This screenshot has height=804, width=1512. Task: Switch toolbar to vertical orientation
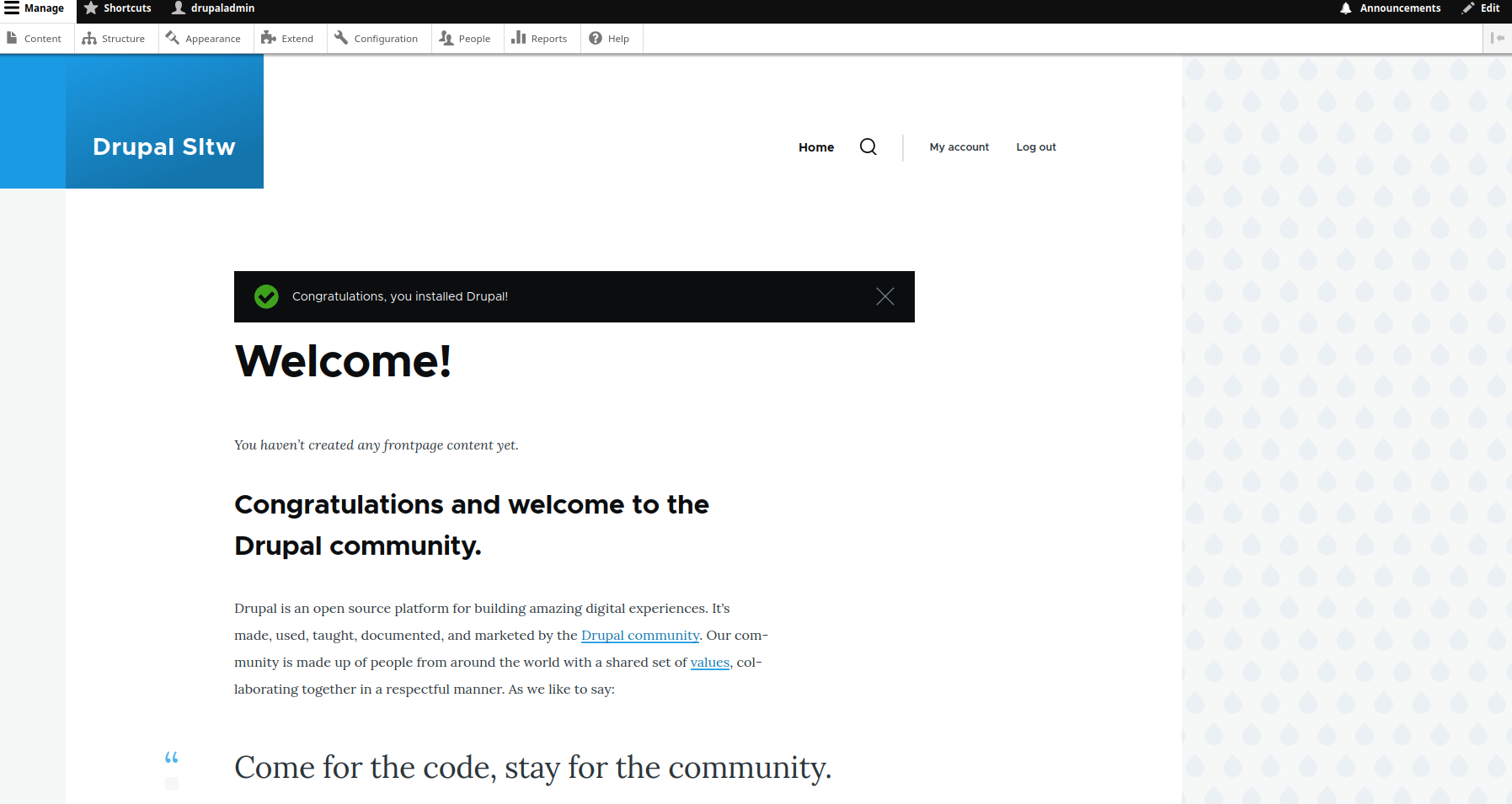point(1497,38)
